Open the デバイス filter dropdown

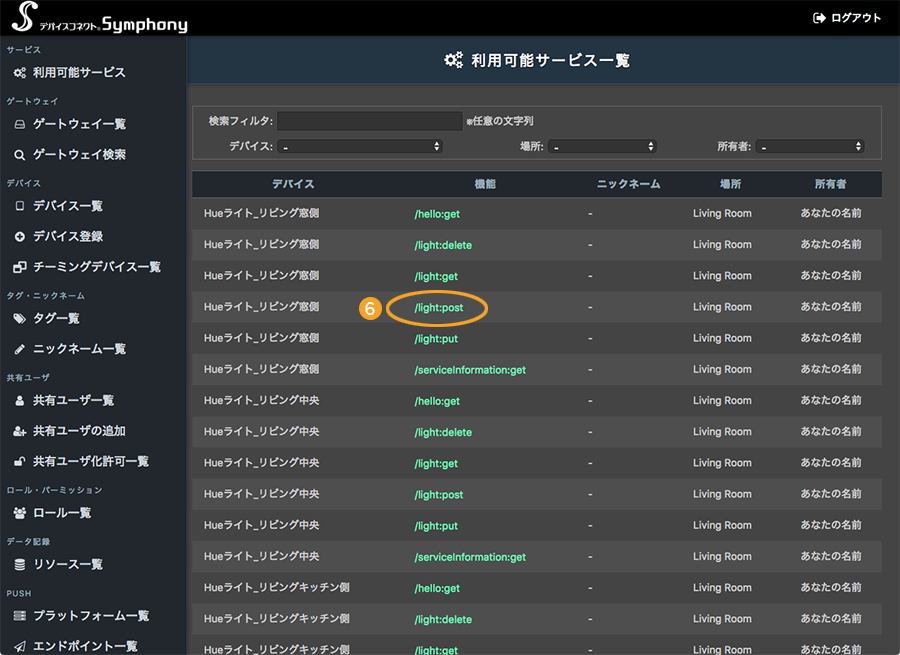(360, 146)
